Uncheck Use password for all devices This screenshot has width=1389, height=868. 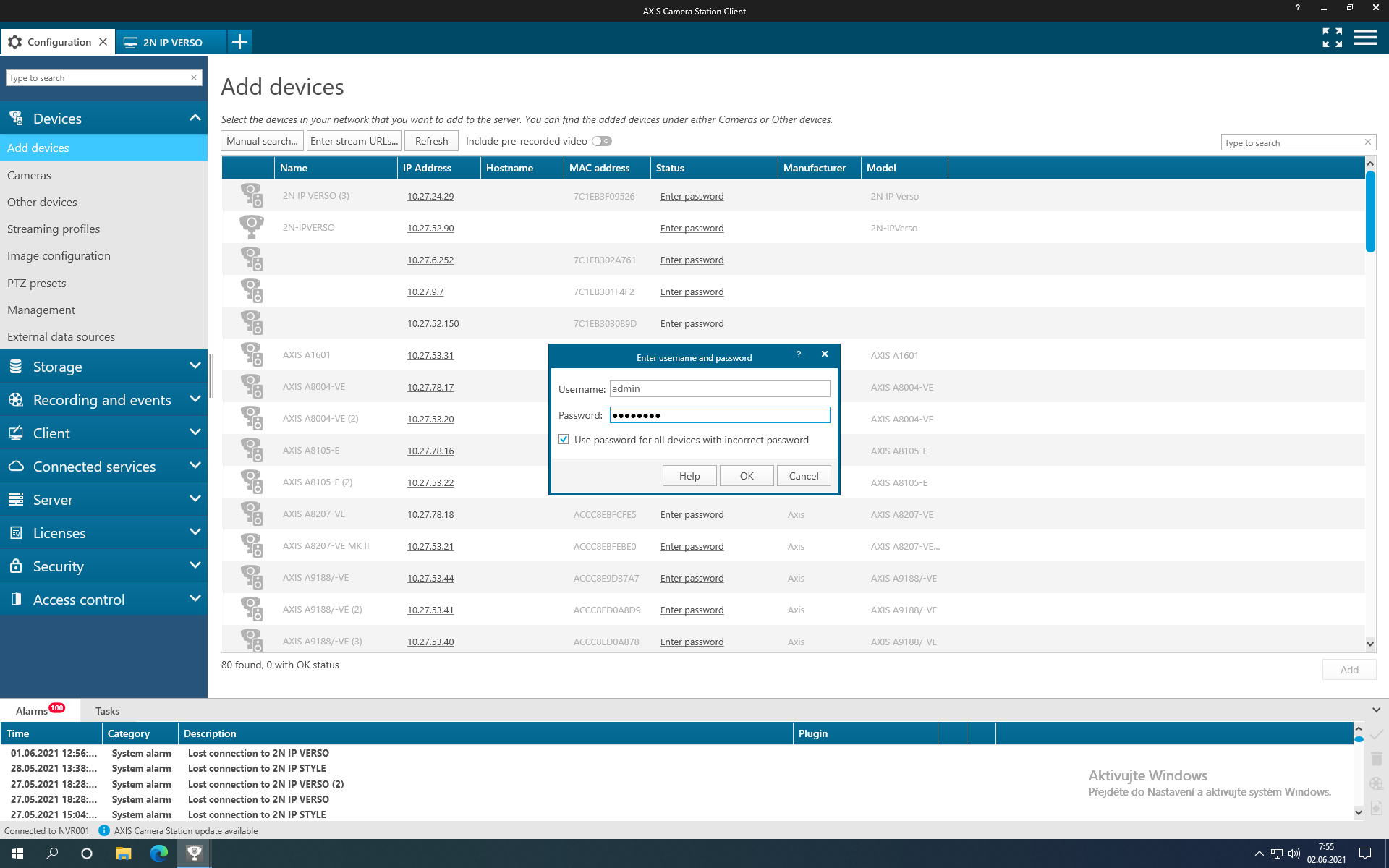click(x=564, y=440)
